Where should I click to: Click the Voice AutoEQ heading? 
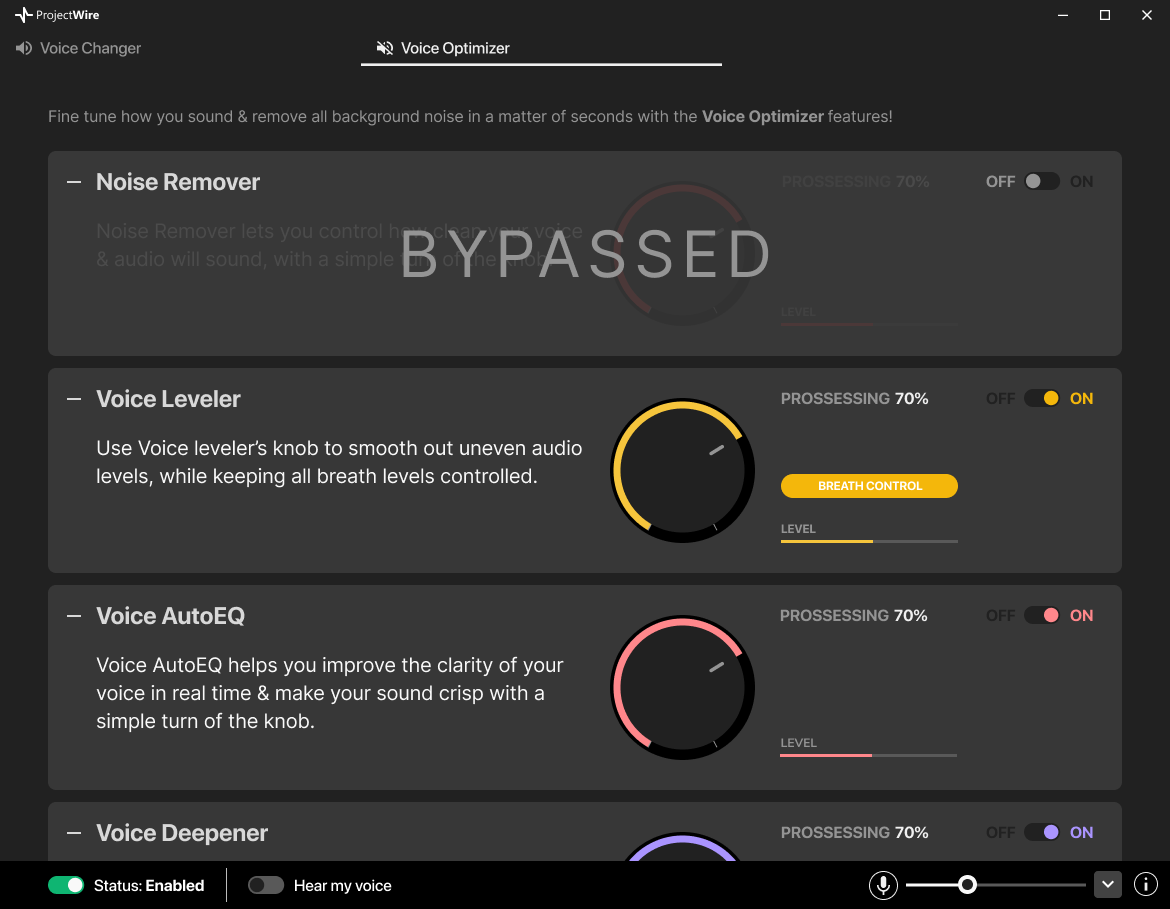click(170, 616)
